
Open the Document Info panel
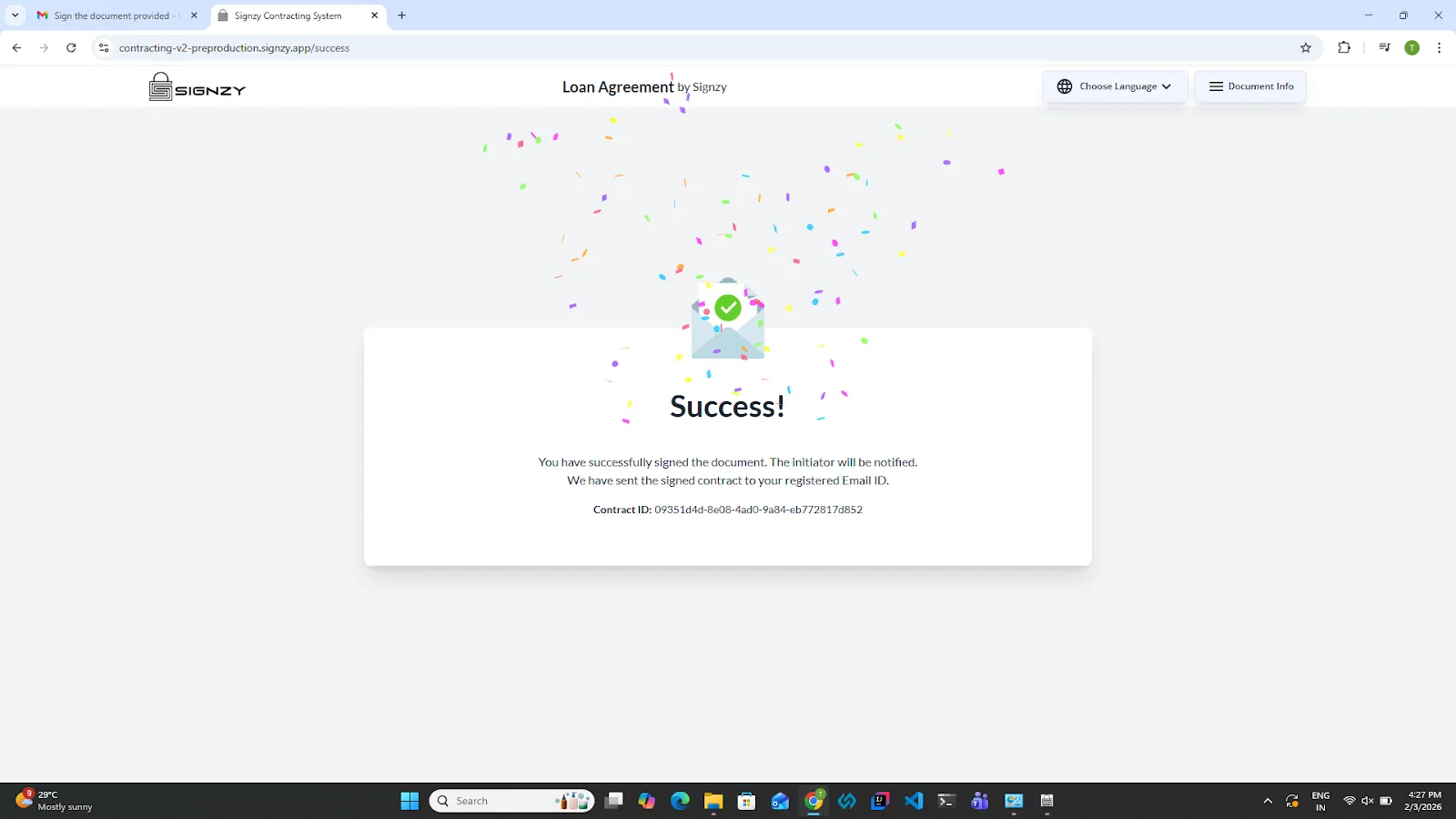[x=1250, y=86]
